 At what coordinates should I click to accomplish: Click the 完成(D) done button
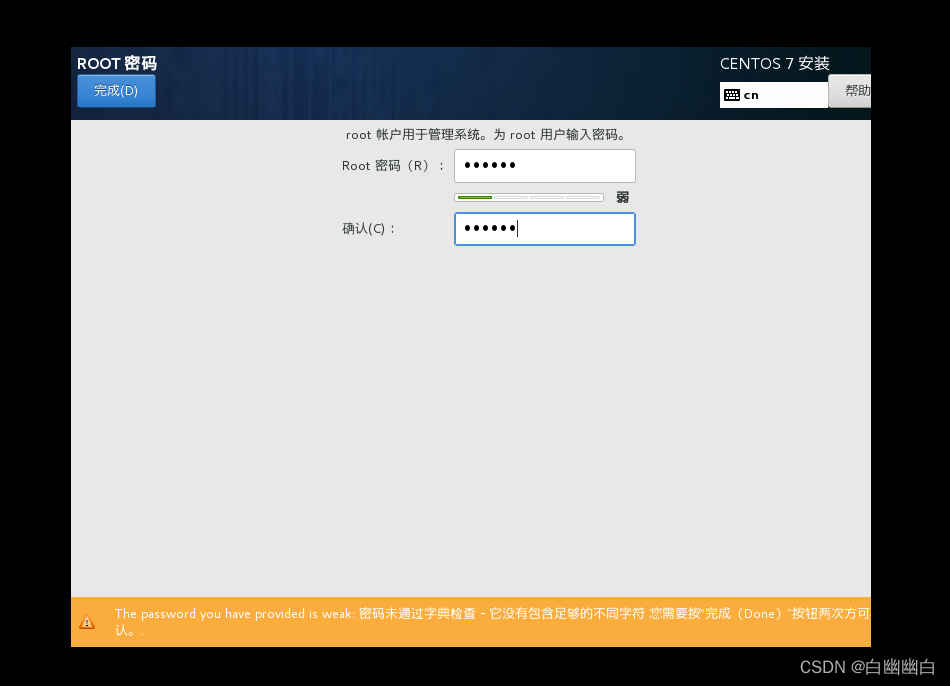click(116, 91)
